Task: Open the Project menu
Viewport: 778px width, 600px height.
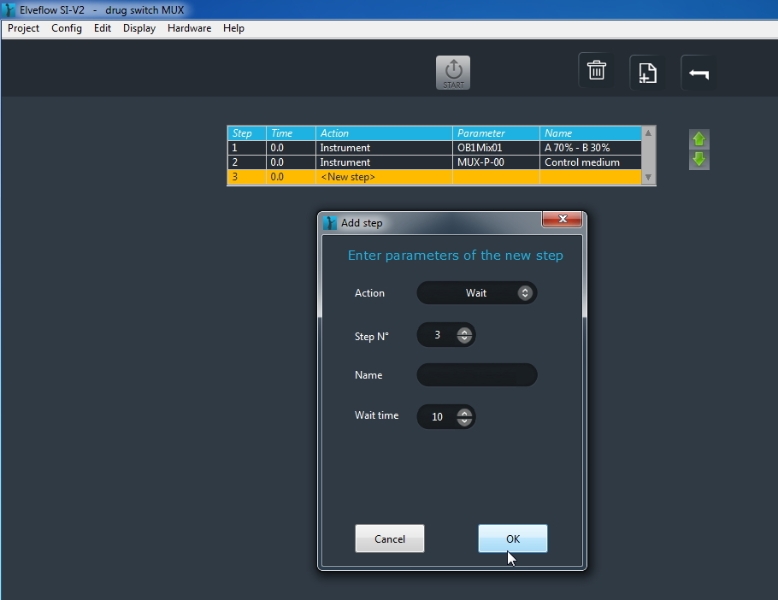Action: click(23, 28)
